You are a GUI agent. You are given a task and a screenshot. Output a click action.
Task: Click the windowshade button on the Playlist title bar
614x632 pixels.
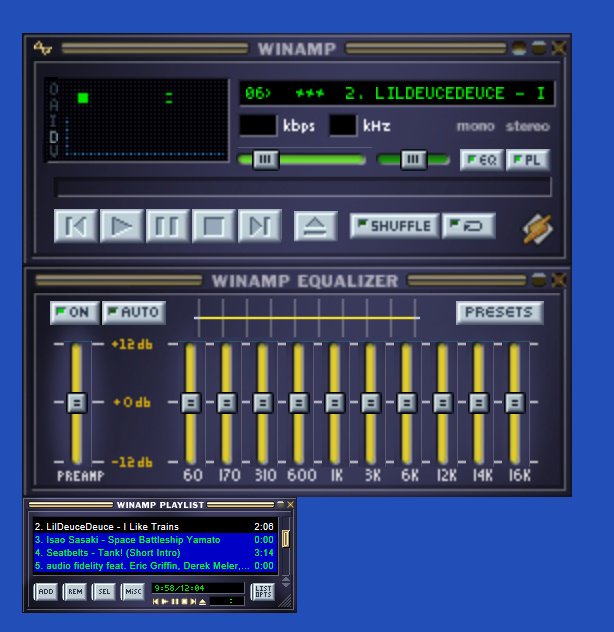point(281,504)
